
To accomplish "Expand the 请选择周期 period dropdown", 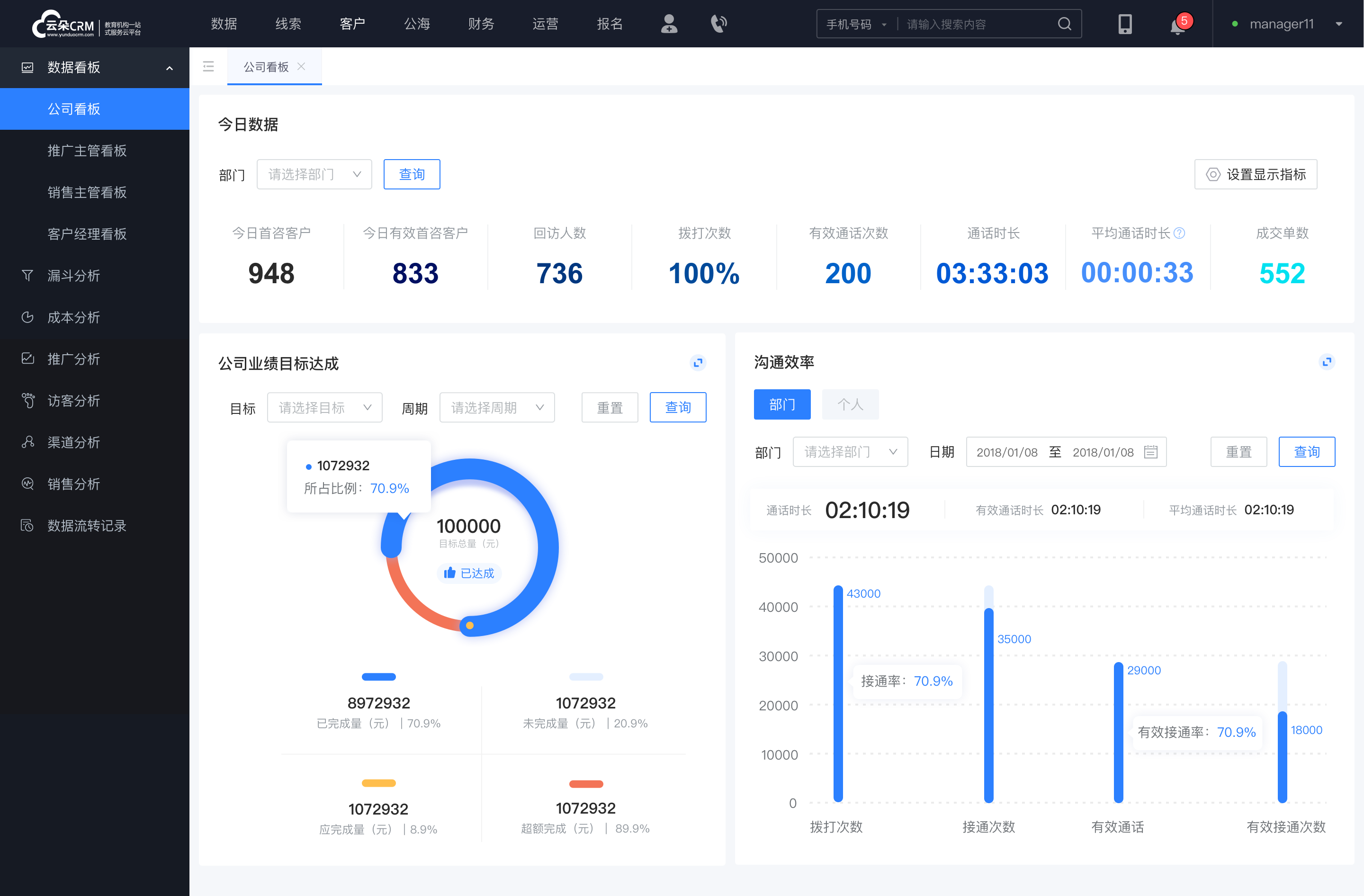I will (496, 406).
